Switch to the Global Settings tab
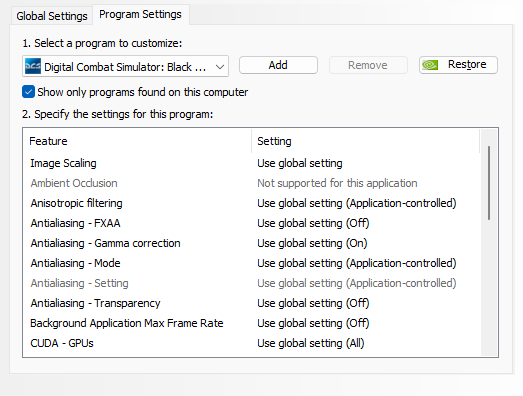The image size is (523, 396). click(52, 16)
